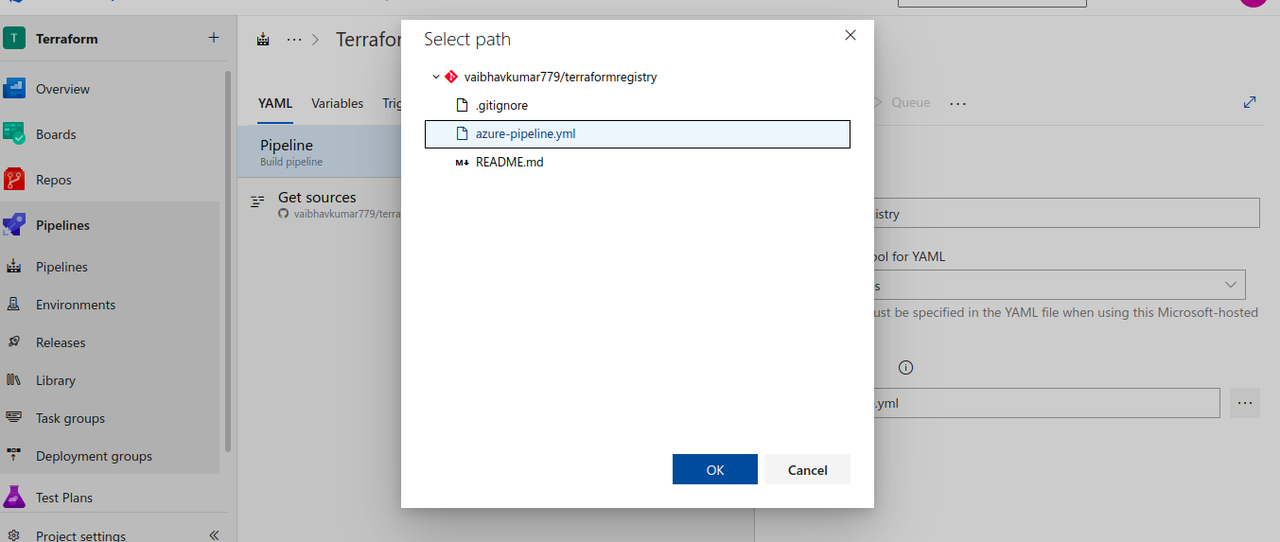Click the pipeline name input field
The image size is (1280, 542).
[1065, 214]
